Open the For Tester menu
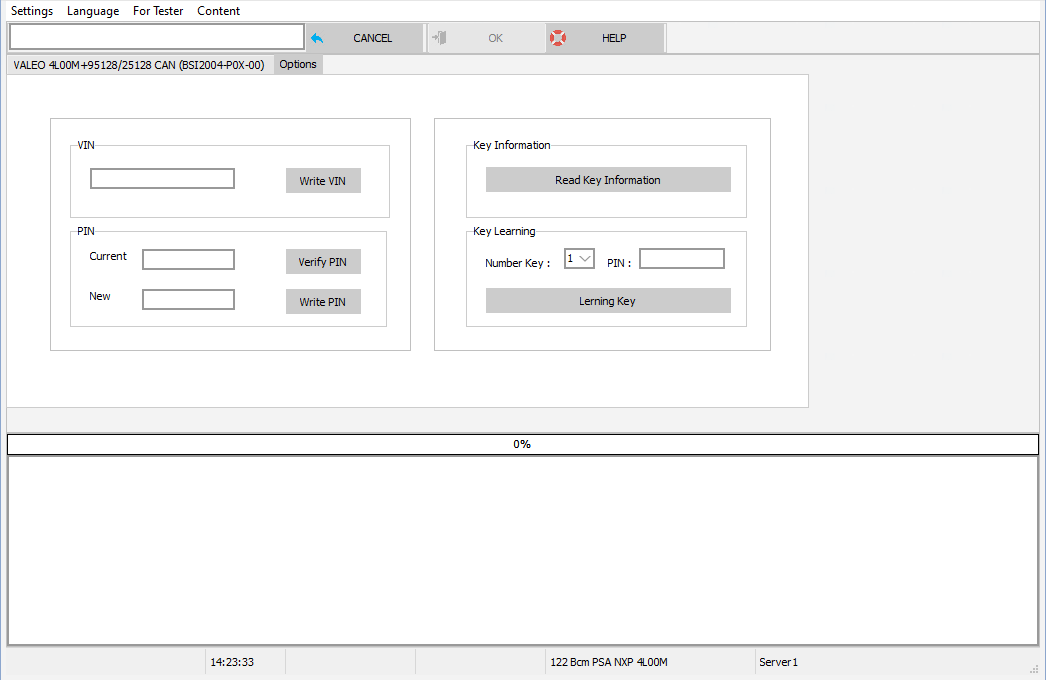Image resolution: width=1046 pixels, height=680 pixels. (158, 11)
